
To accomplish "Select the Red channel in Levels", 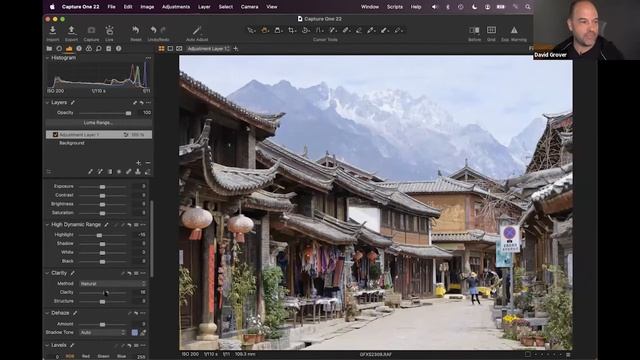I will (86, 356).
